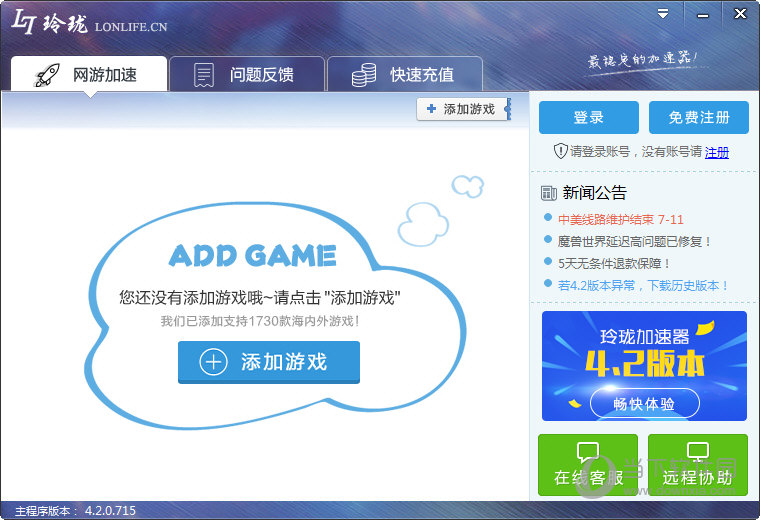Click the text 我们已添加支持1730款海内外游戏
Screen dimensions: 760x520
point(260,321)
